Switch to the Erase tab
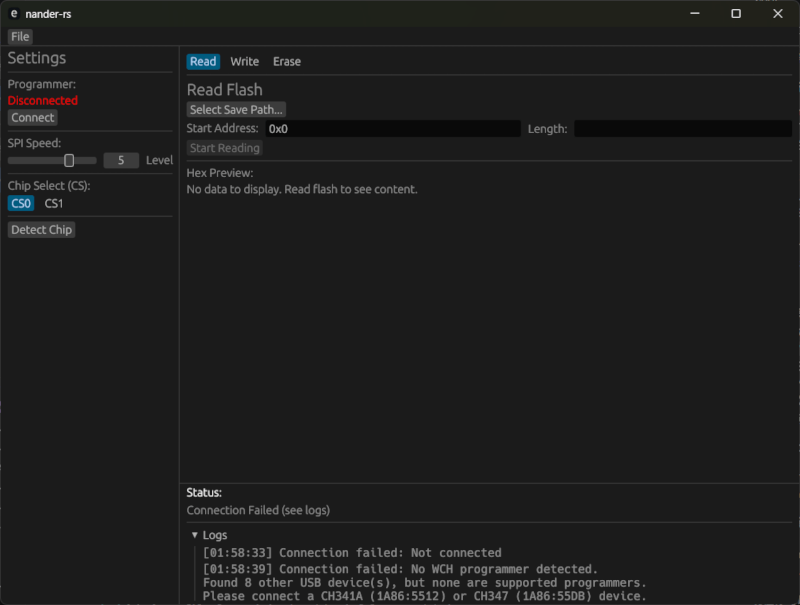Image resolution: width=800 pixels, height=605 pixels. (x=287, y=61)
